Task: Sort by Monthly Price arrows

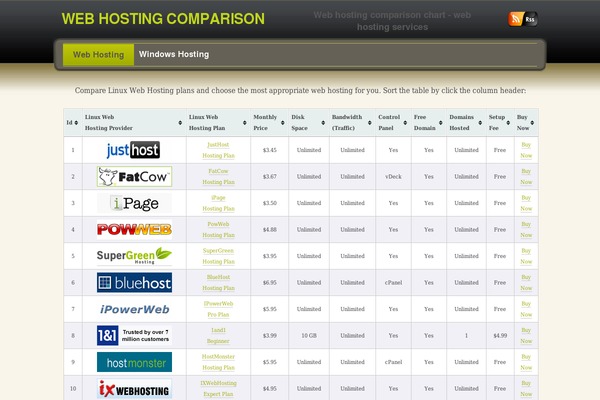Action: [283, 122]
